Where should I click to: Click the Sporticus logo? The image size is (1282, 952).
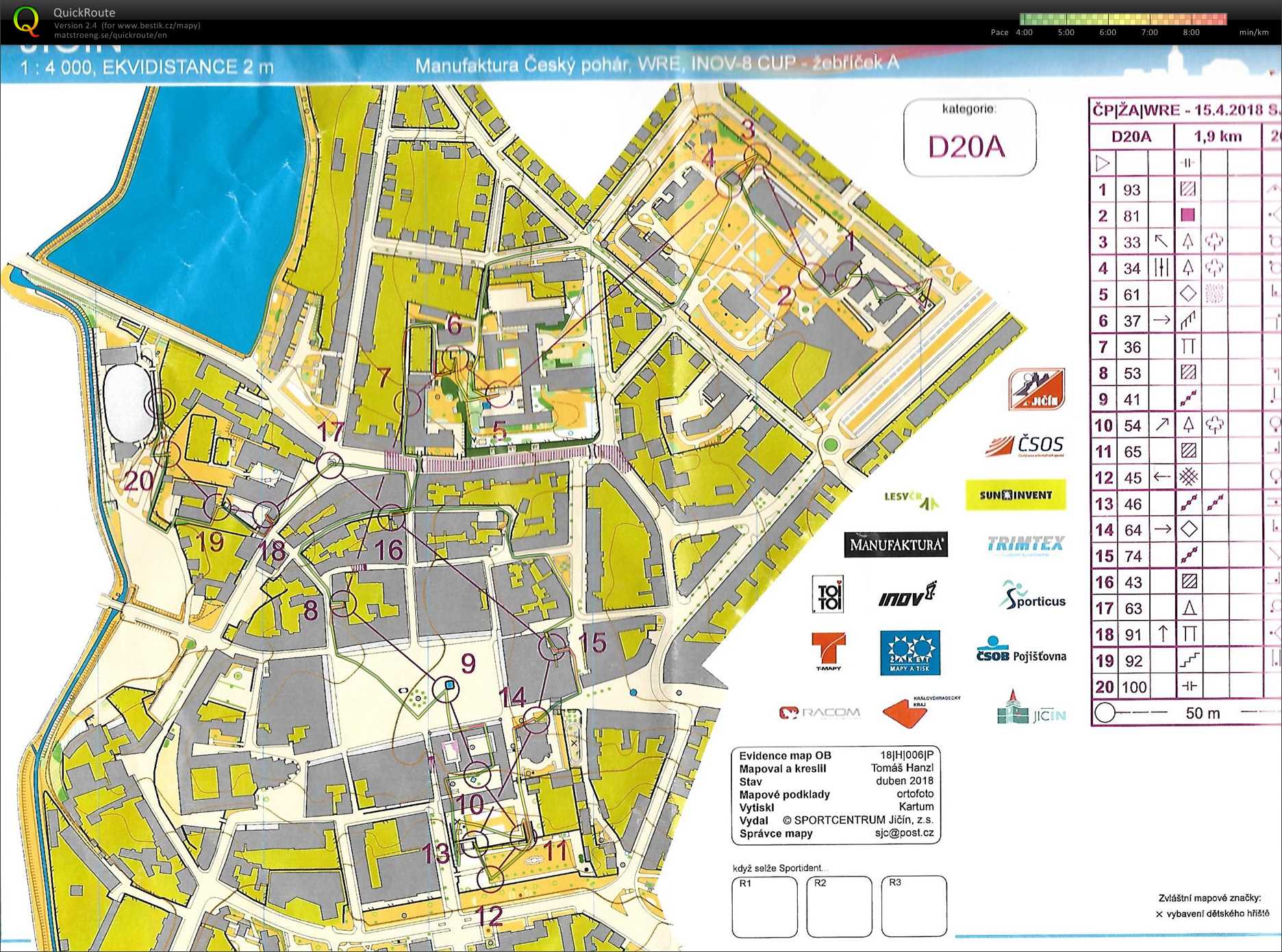1032,596
